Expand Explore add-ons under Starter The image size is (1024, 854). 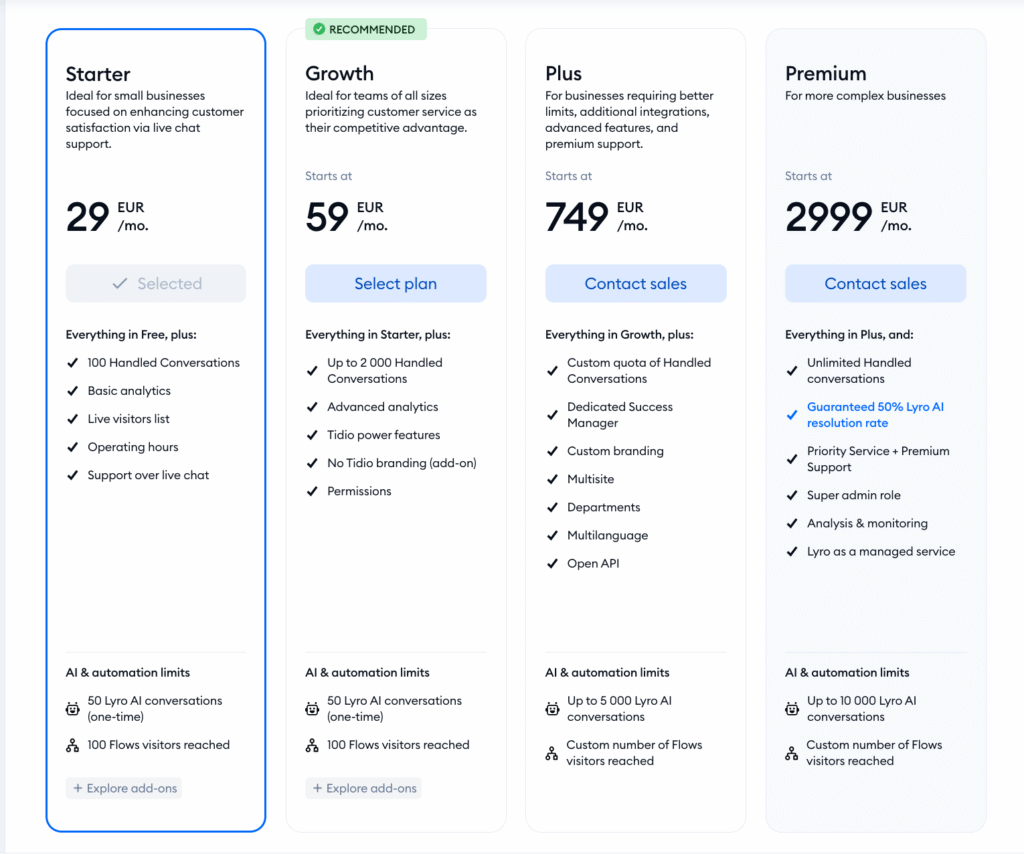pos(124,788)
